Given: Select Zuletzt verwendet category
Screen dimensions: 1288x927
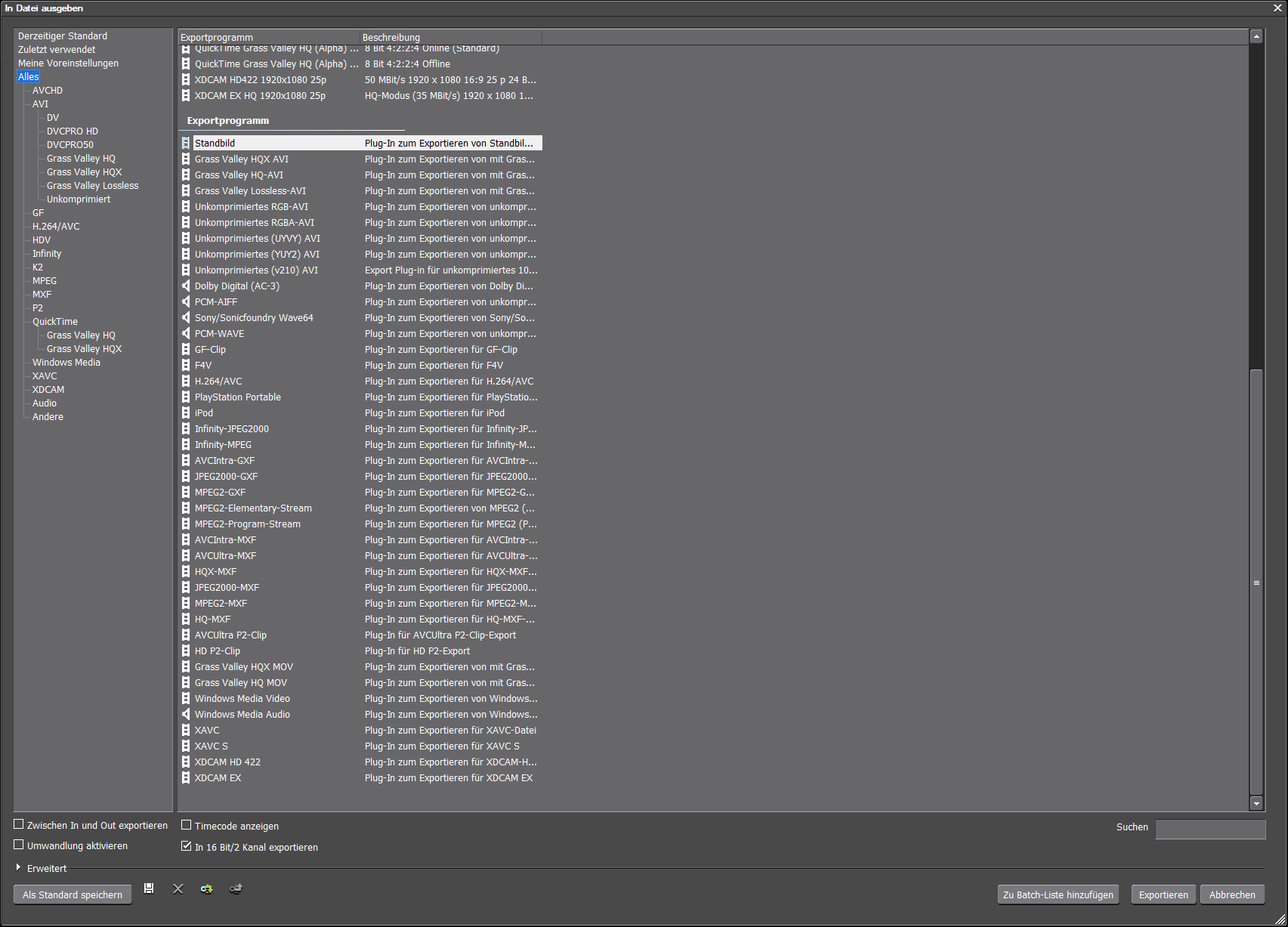Looking at the screenshot, I should click(57, 50).
